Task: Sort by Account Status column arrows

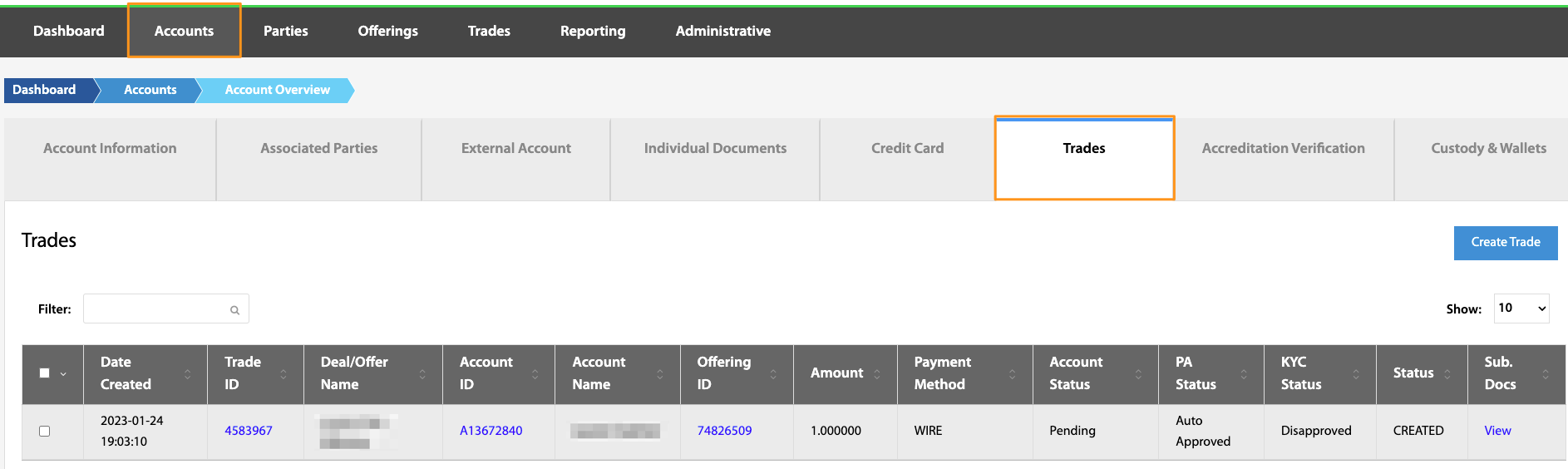Action: click(x=1138, y=374)
